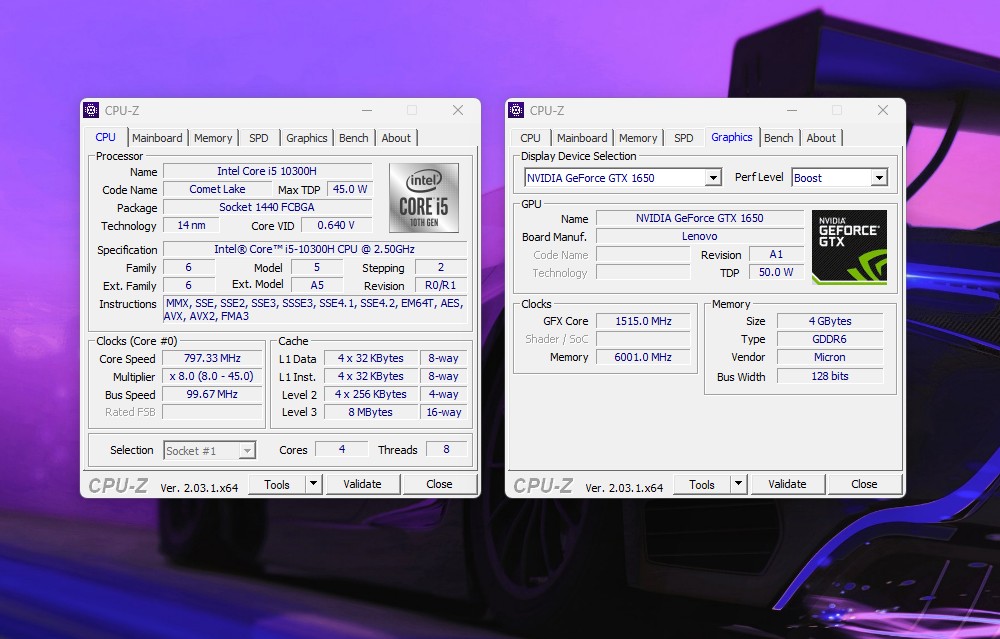This screenshot has width=1000, height=639.
Task: Minimize the CPU-Z window showing the GTX 1650
Action: (791, 110)
